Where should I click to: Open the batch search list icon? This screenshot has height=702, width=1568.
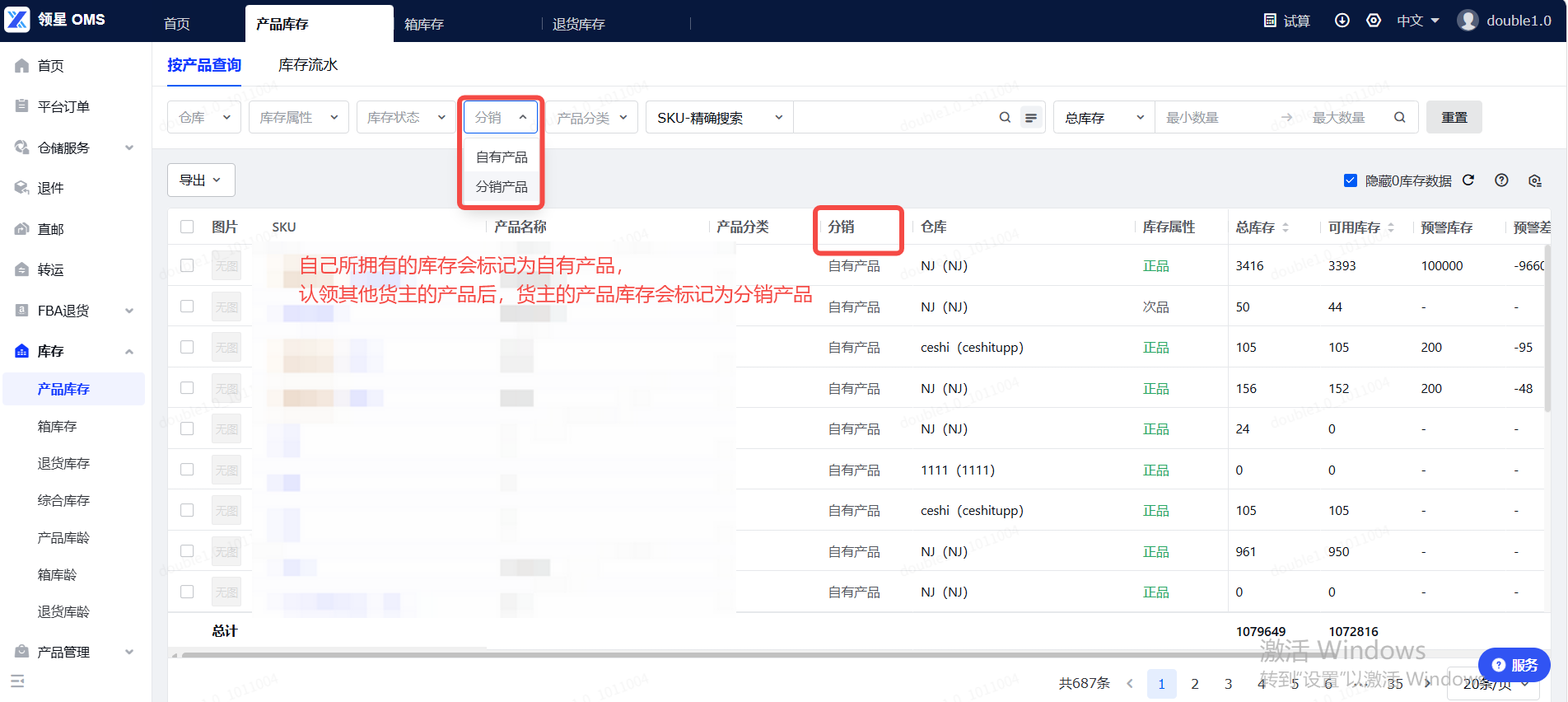[x=1030, y=118]
